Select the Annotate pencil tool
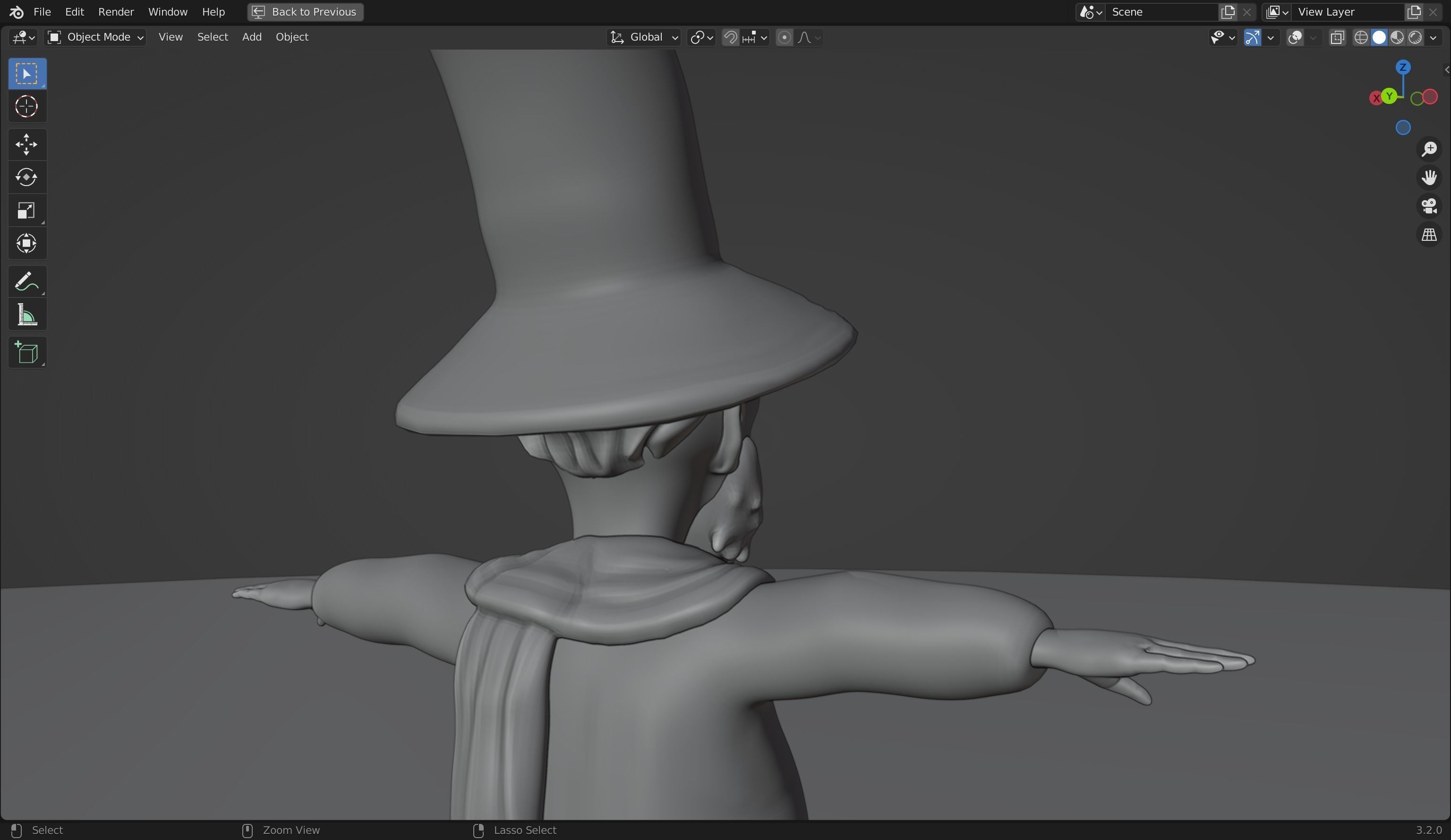Image resolution: width=1451 pixels, height=840 pixels. 26,281
